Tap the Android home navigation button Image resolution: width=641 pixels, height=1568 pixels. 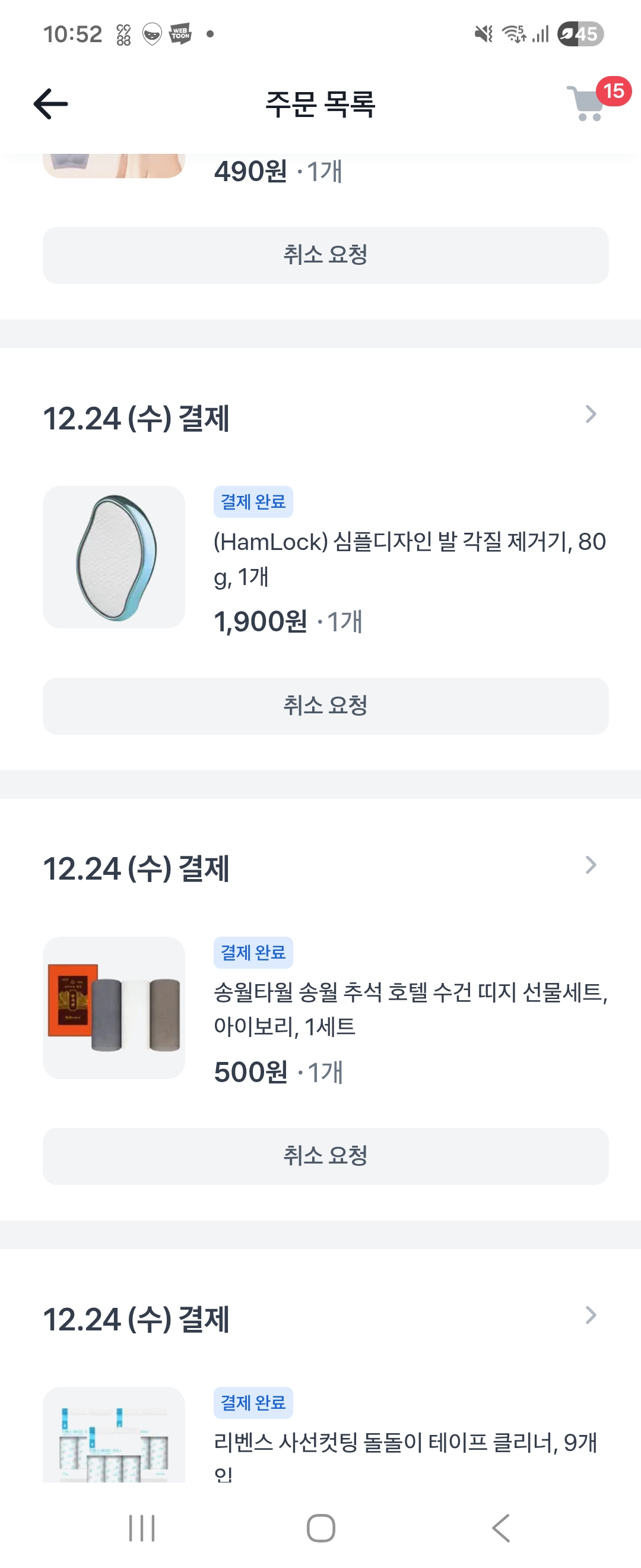(x=320, y=1527)
